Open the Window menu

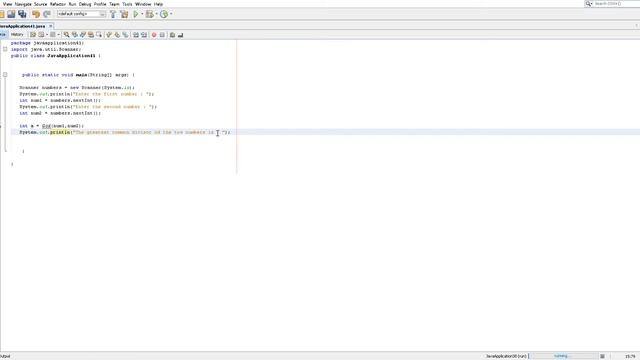143,4
